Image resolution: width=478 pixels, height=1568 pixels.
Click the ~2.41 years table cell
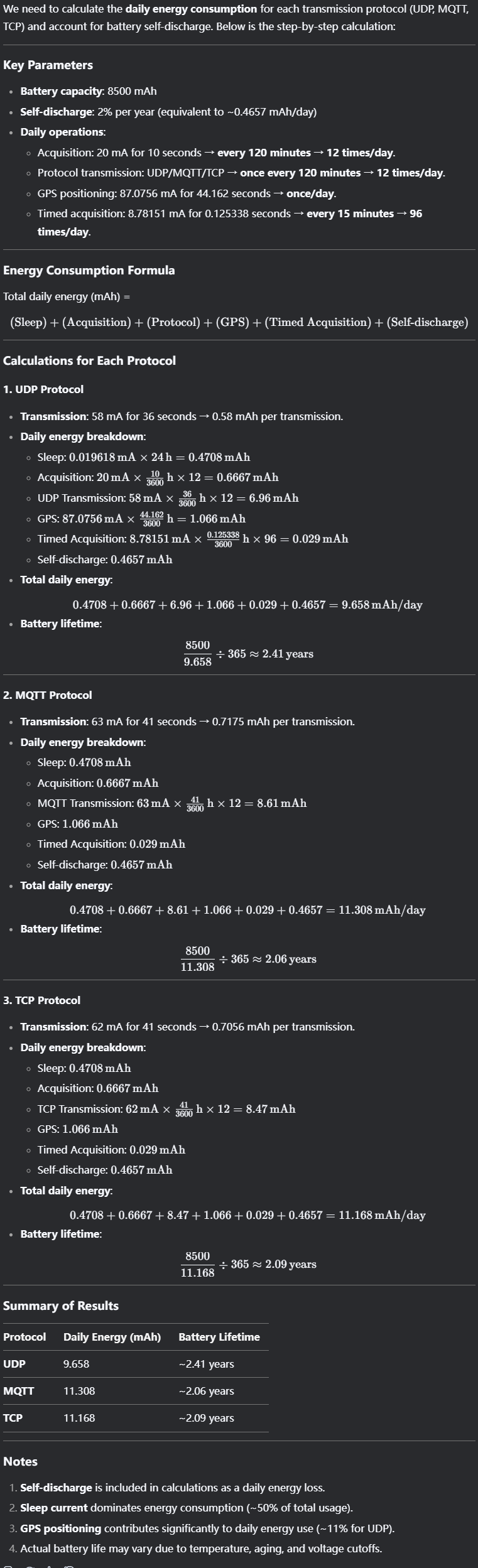206,1364
